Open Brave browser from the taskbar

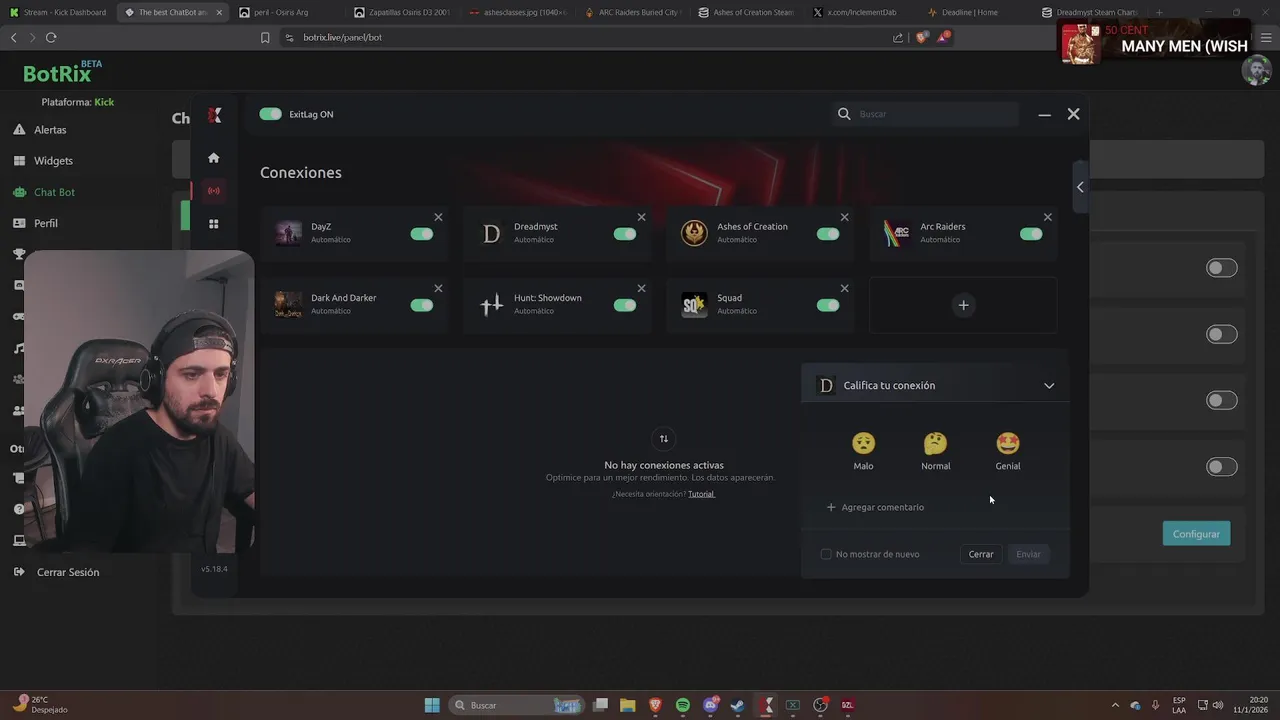[x=656, y=705]
